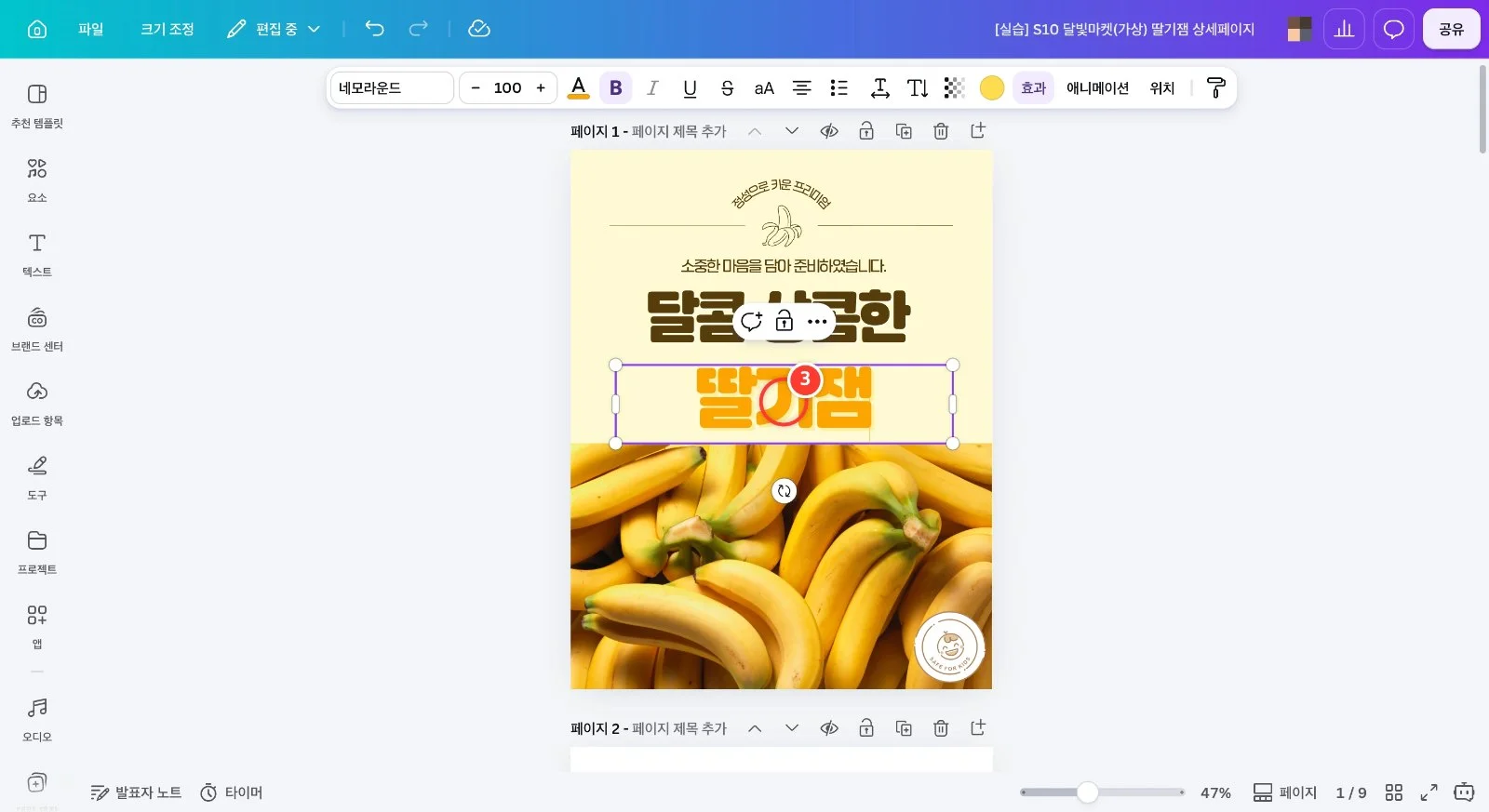The height and width of the screenshot is (812, 1489).
Task: Open the analytics chart icon
Action: 1345,29
